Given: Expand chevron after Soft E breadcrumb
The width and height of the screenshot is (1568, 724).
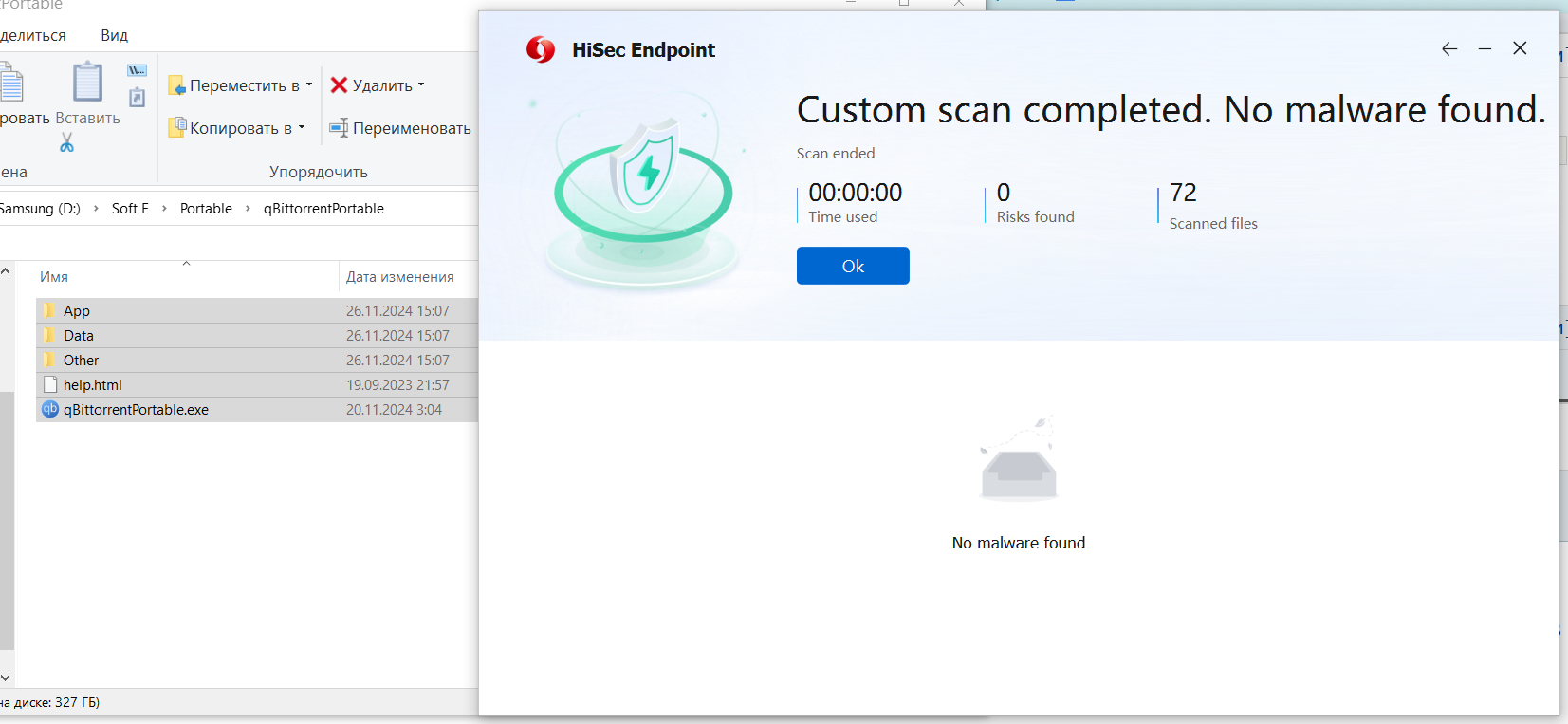Looking at the screenshot, I should (164, 209).
